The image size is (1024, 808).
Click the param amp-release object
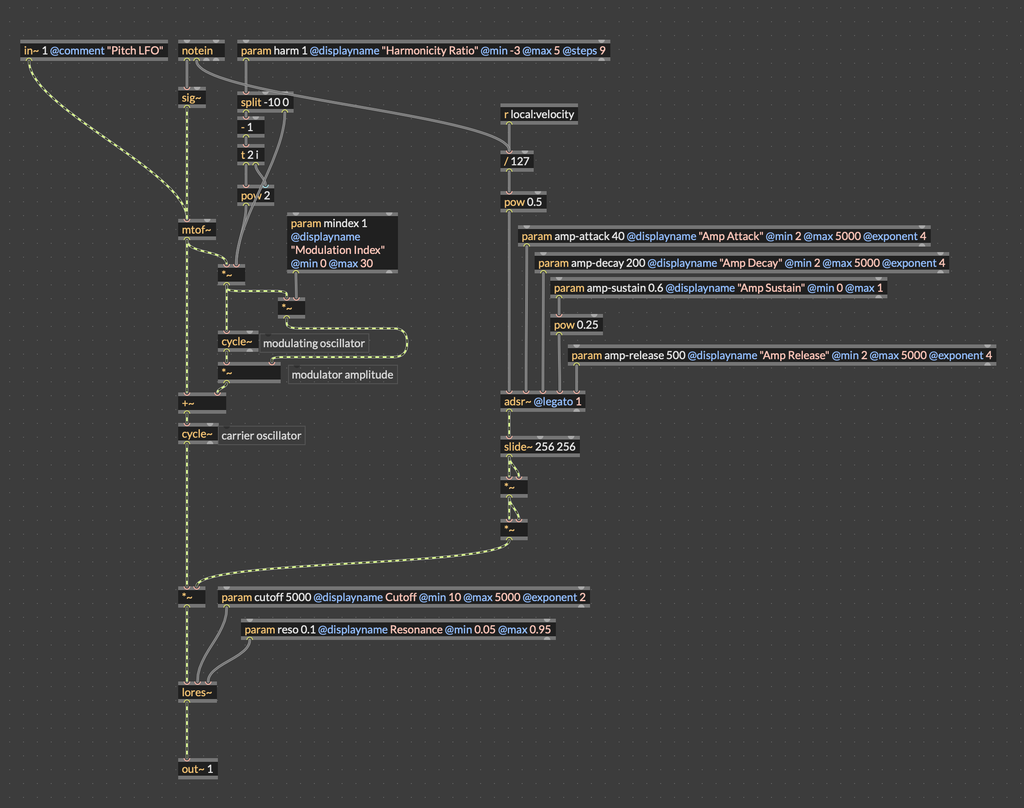tap(782, 355)
